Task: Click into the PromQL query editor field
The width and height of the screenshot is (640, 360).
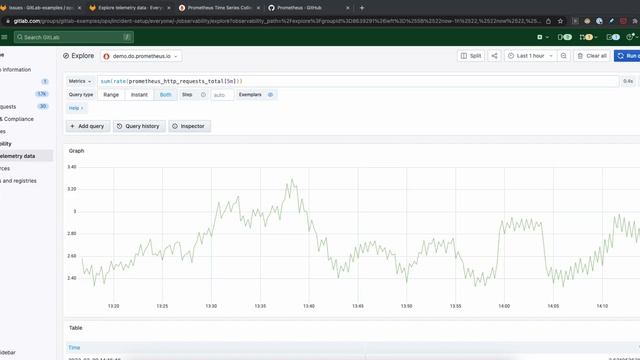Action: point(358,81)
